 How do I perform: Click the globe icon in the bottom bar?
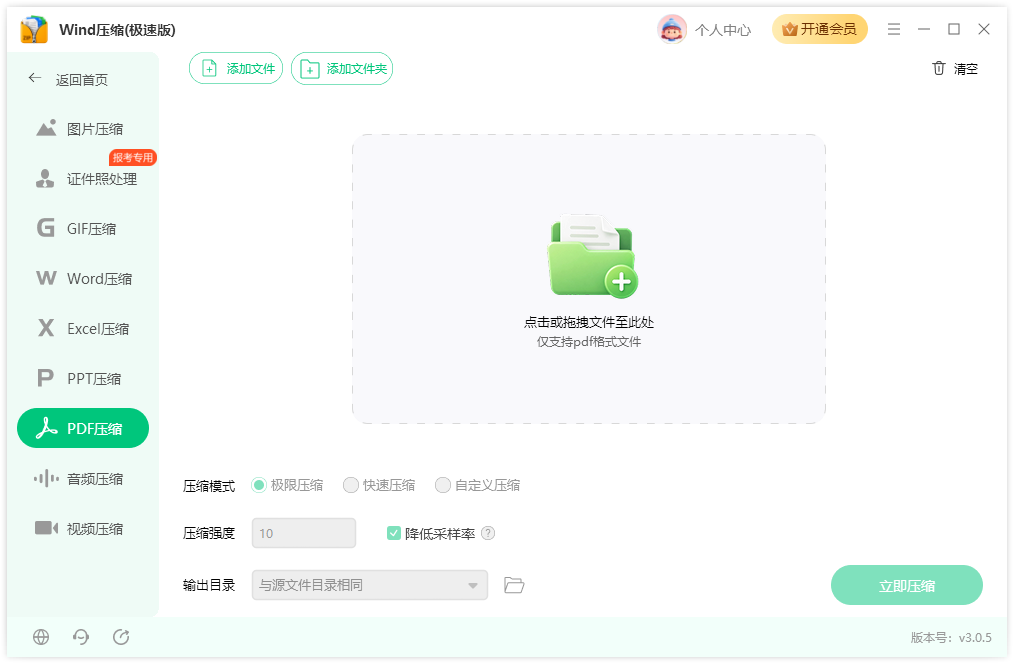point(41,637)
